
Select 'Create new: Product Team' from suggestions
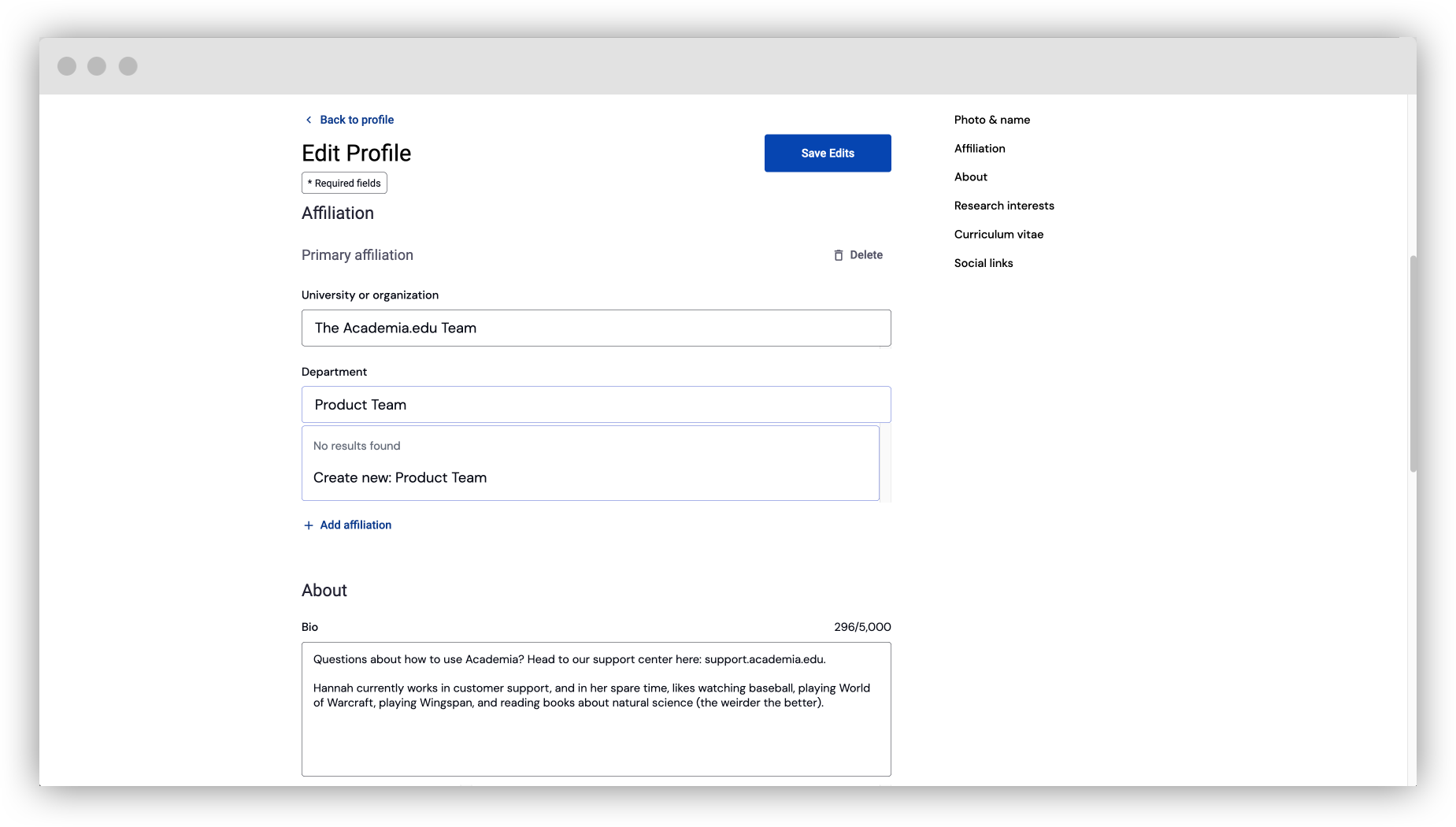pos(399,477)
